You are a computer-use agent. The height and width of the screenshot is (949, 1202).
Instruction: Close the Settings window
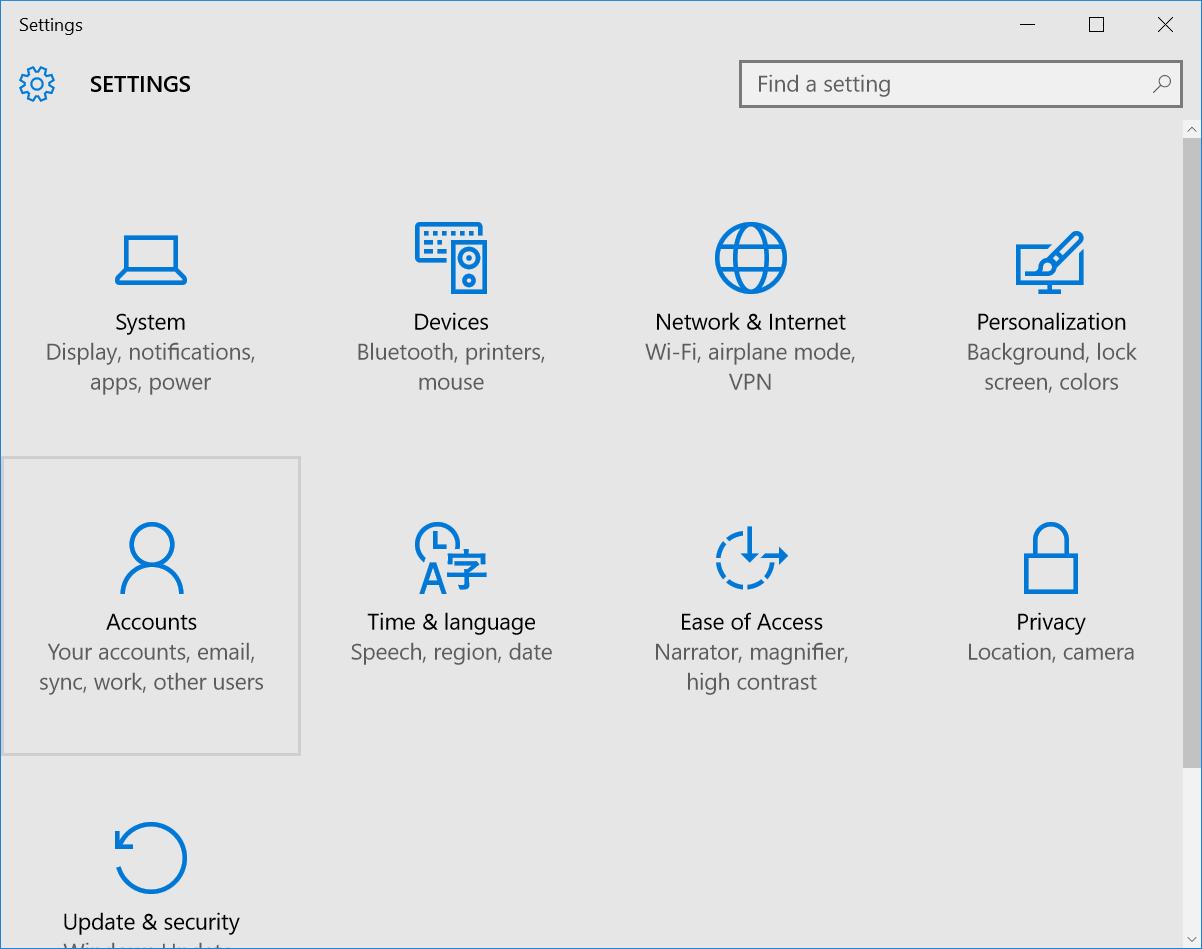click(1165, 25)
